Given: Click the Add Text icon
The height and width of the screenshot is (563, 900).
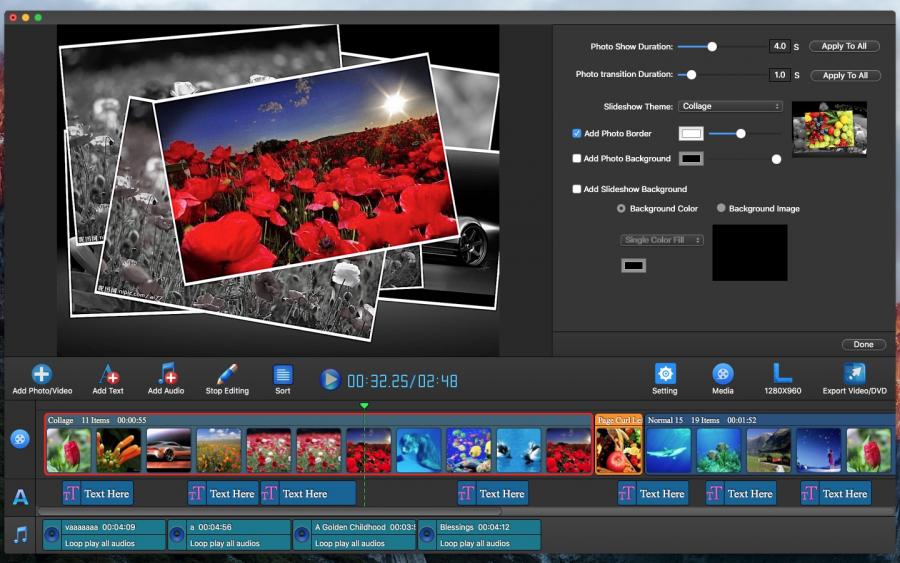Looking at the screenshot, I should (108, 374).
